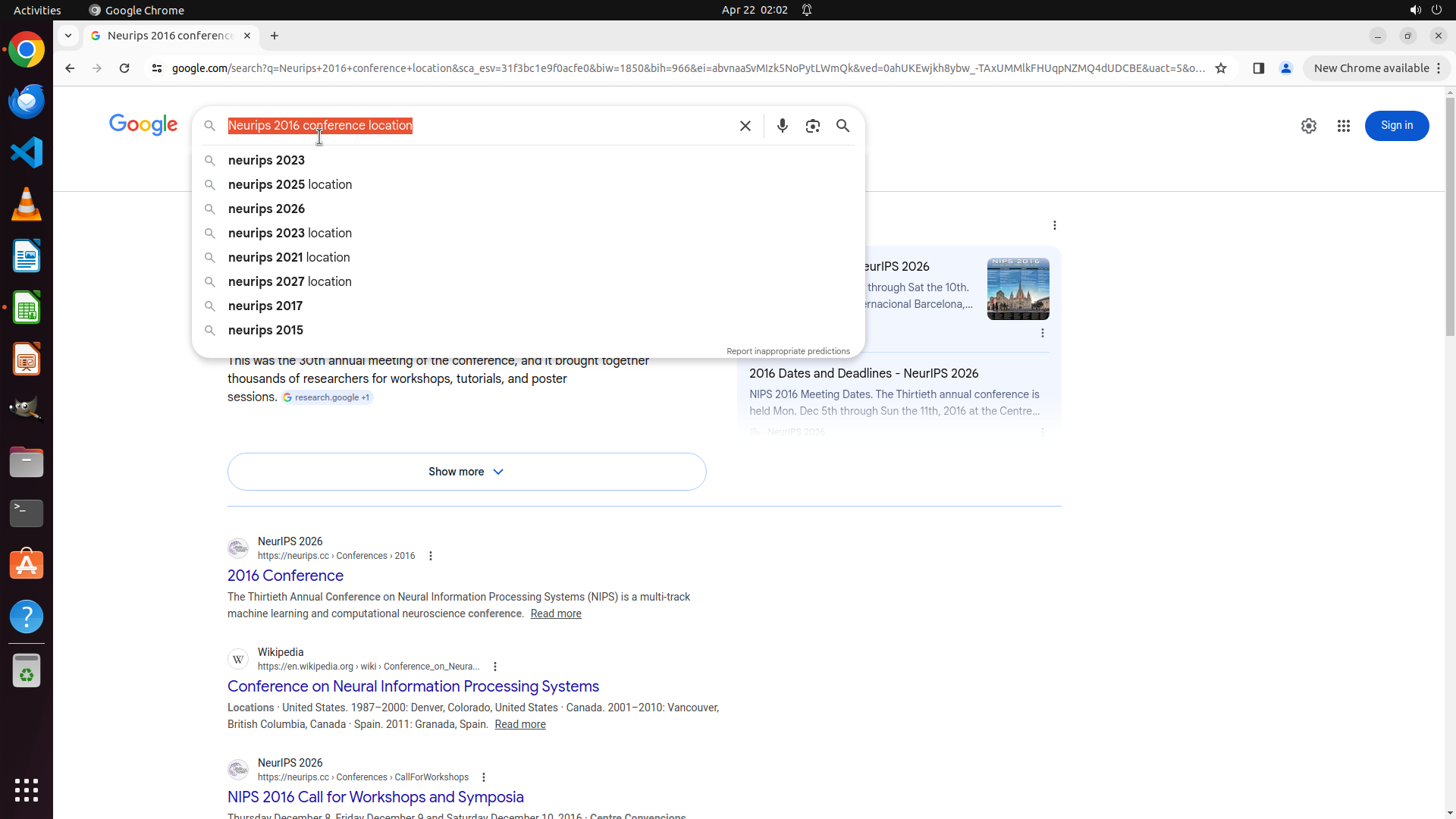Screen dimensions: 1456x819
Task: Click Report inappropriate predictions link
Action: click(788, 351)
